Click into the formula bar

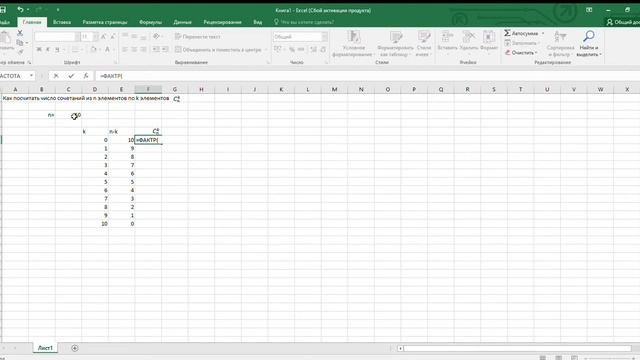(367, 76)
